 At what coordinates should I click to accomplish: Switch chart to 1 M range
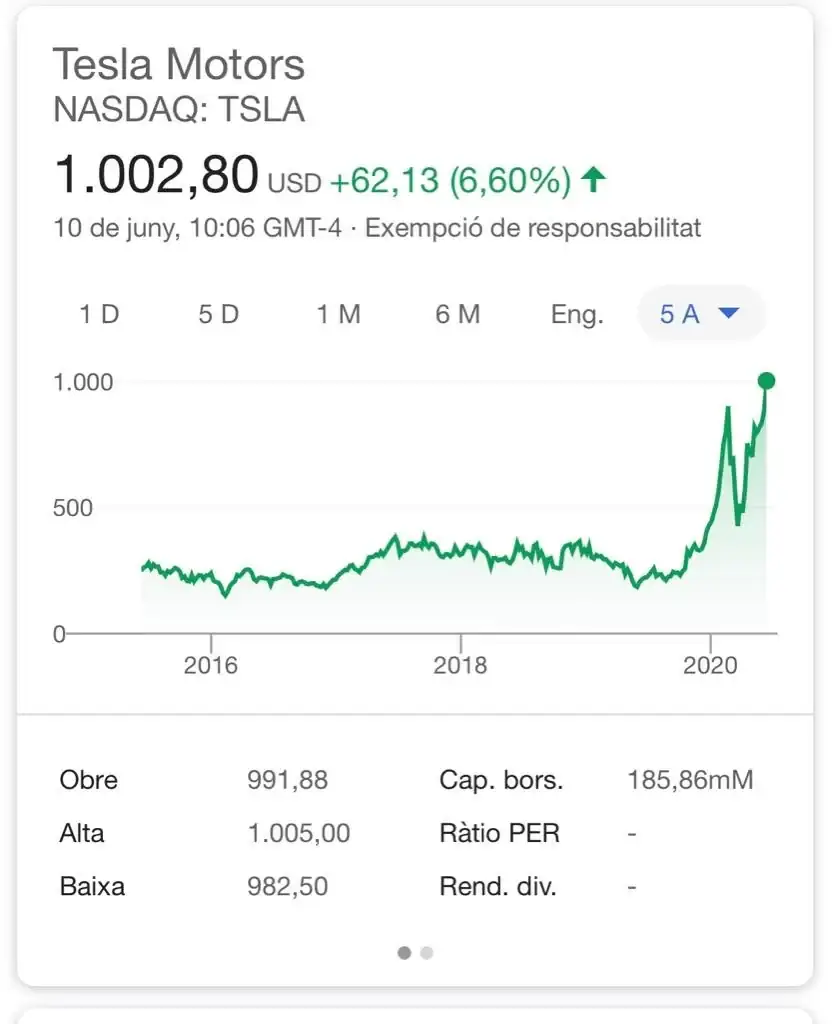338,314
